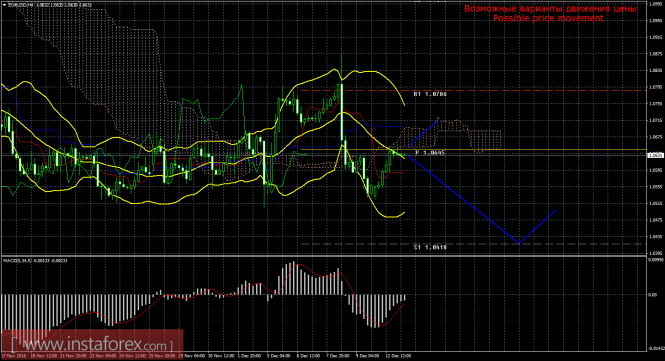
Task: Click the red 'Possible price movement' caption
Action: coord(548,18)
